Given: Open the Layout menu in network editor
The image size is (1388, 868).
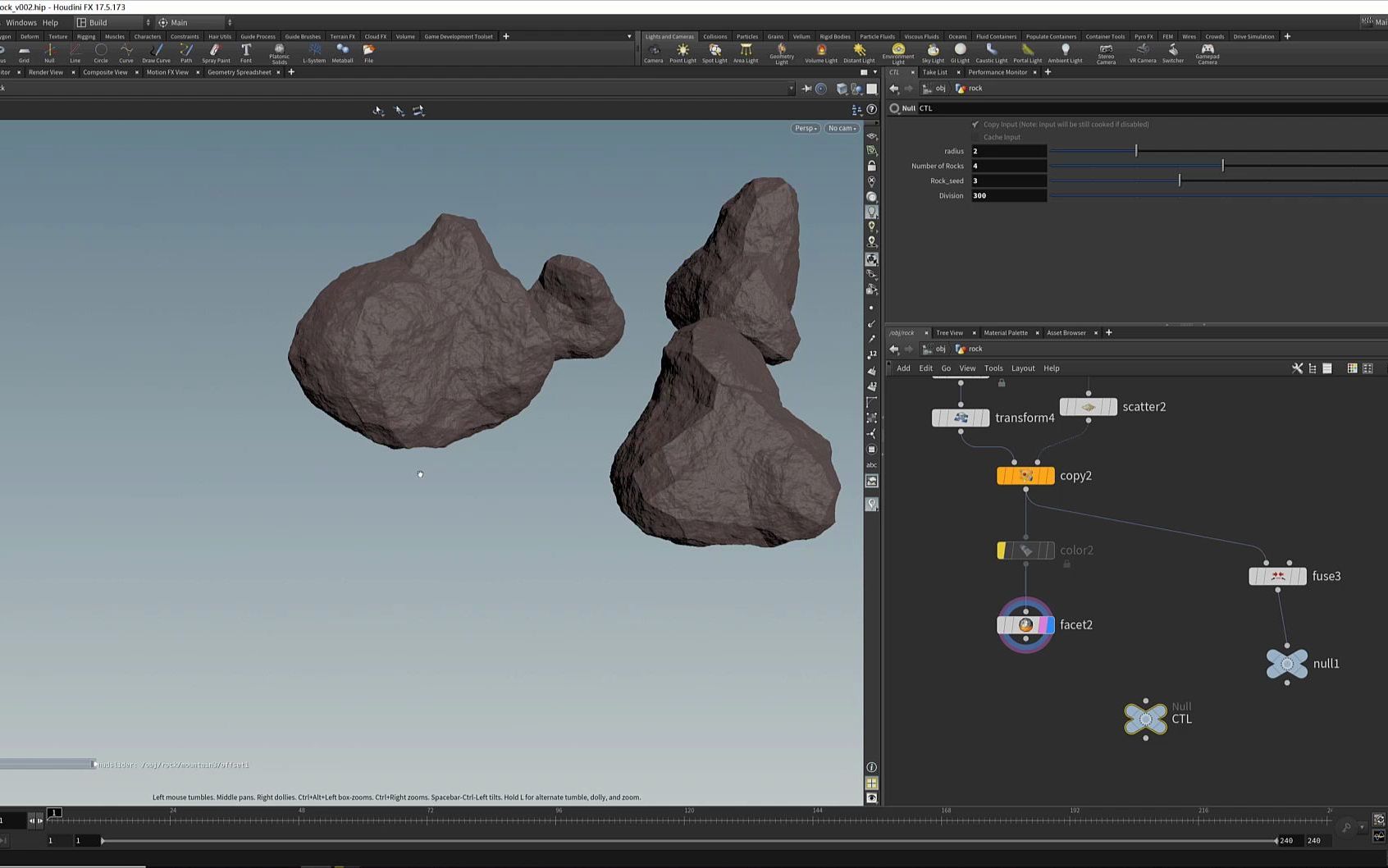Looking at the screenshot, I should [x=1022, y=368].
